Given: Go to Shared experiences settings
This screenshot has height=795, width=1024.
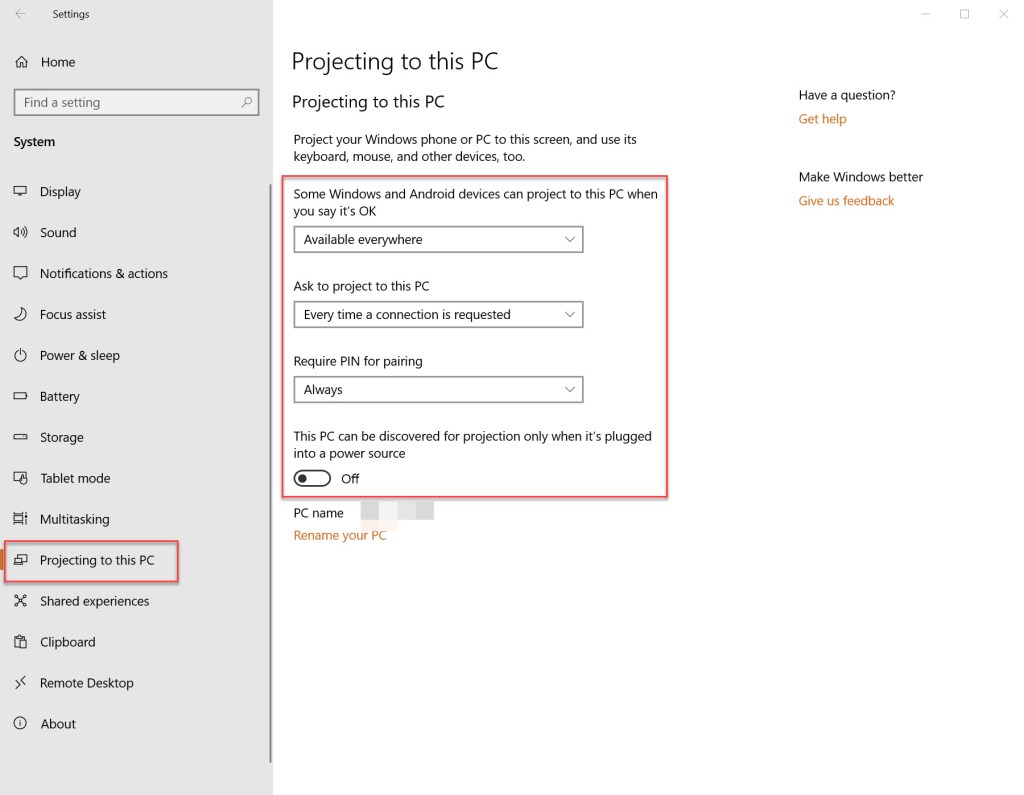Looking at the screenshot, I should pyautogui.click(x=94, y=601).
